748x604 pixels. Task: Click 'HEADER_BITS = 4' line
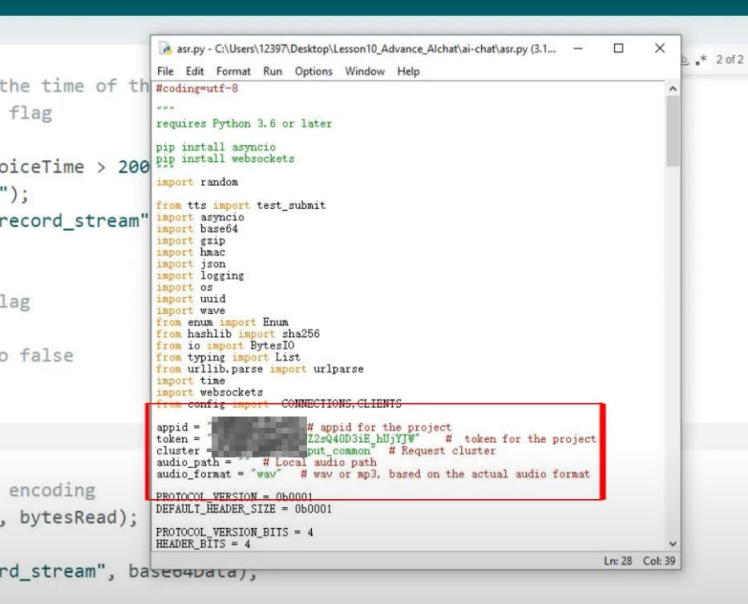[203, 544]
